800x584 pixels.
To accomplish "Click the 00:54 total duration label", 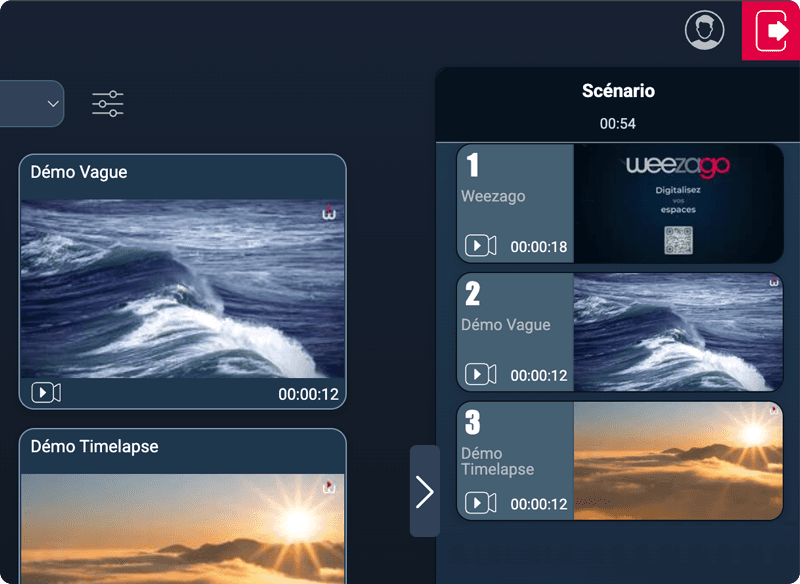I will click(x=618, y=124).
